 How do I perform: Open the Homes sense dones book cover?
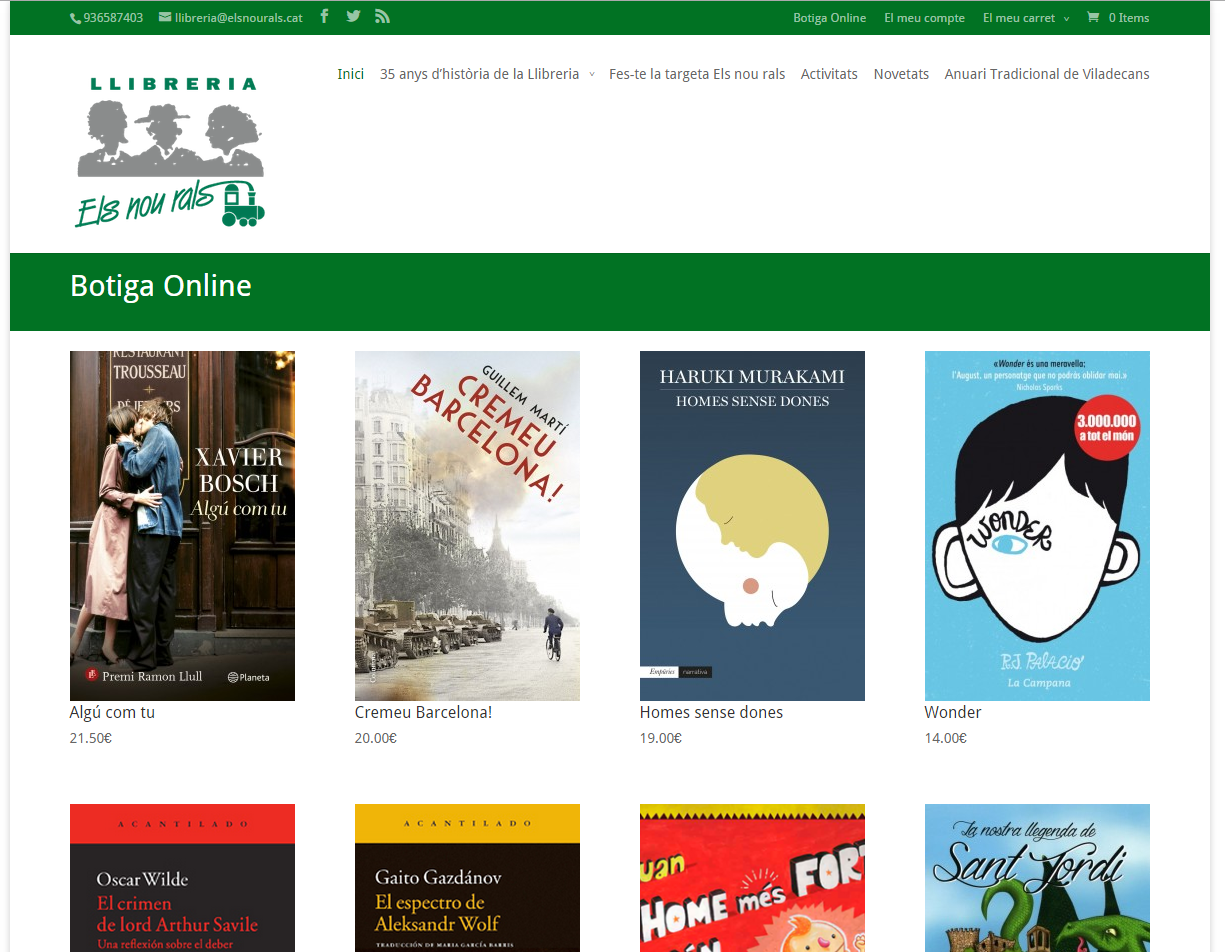tap(752, 526)
